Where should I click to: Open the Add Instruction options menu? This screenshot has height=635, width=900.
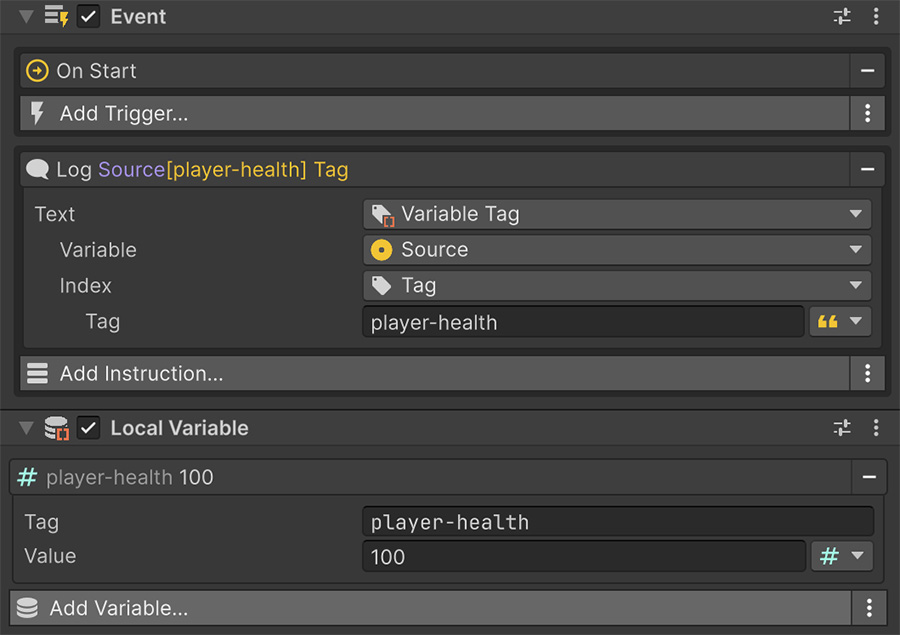click(867, 373)
